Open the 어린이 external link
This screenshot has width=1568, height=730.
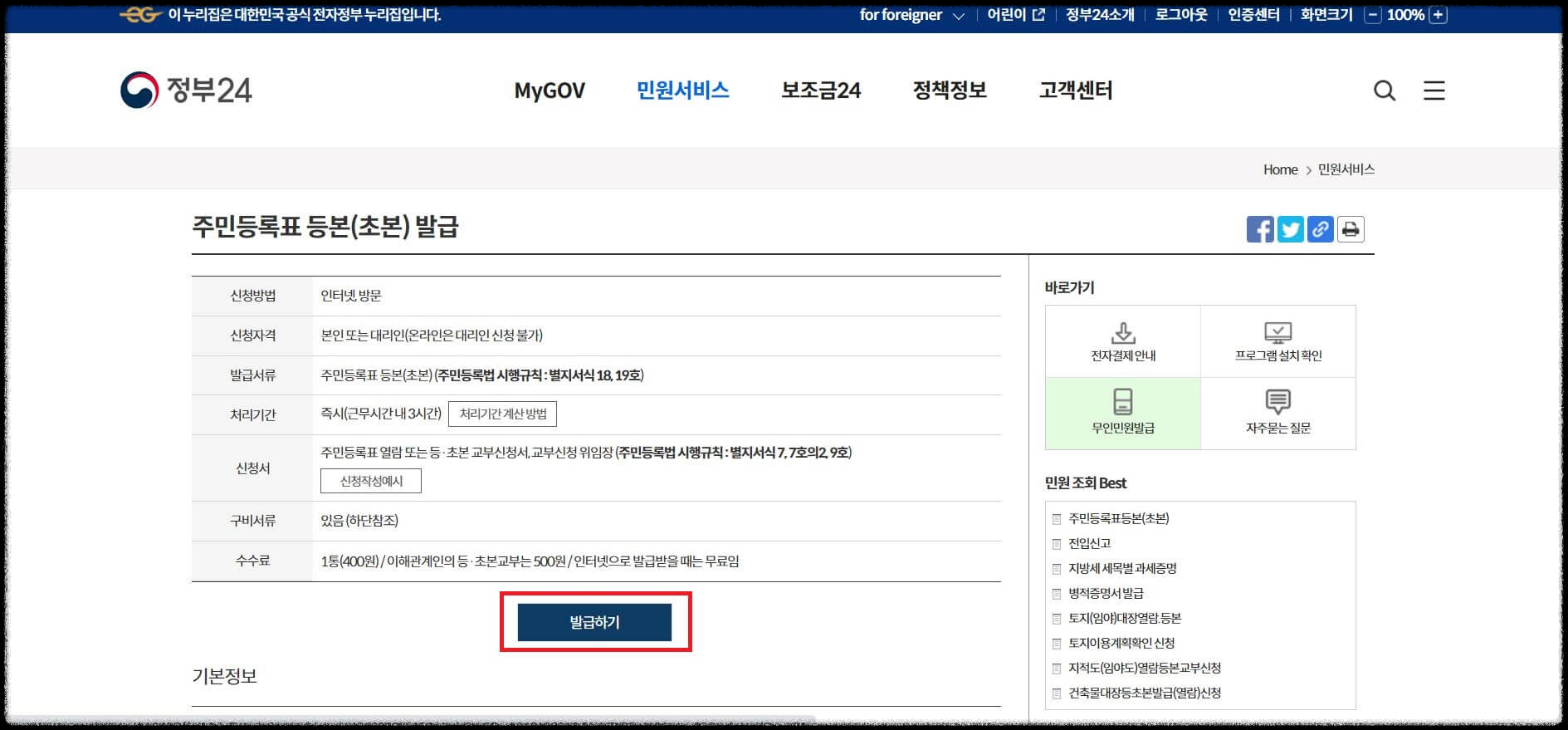(x=1015, y=15)
